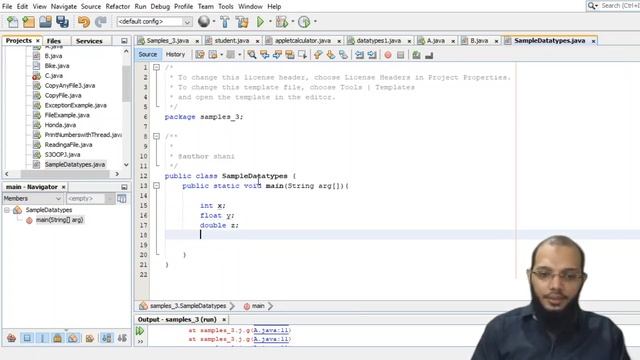
Task: Collapse the license comment fold on line 1
Action: pos(156,67)
